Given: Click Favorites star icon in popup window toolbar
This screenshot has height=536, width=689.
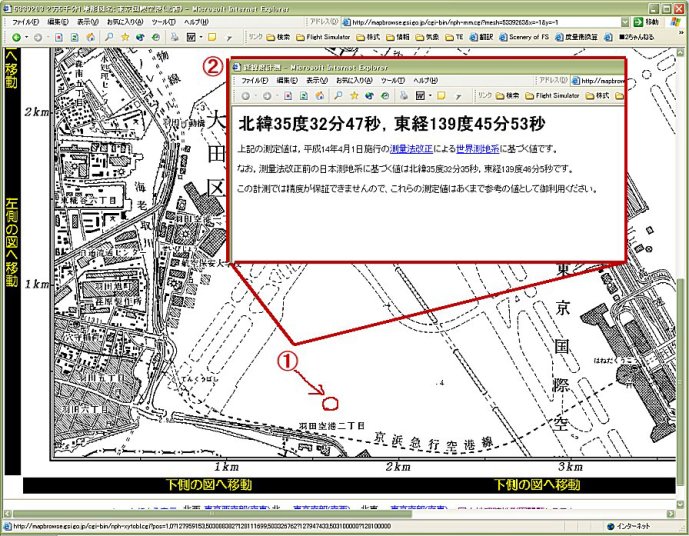Looking at the screenshot, I should 354,96.
